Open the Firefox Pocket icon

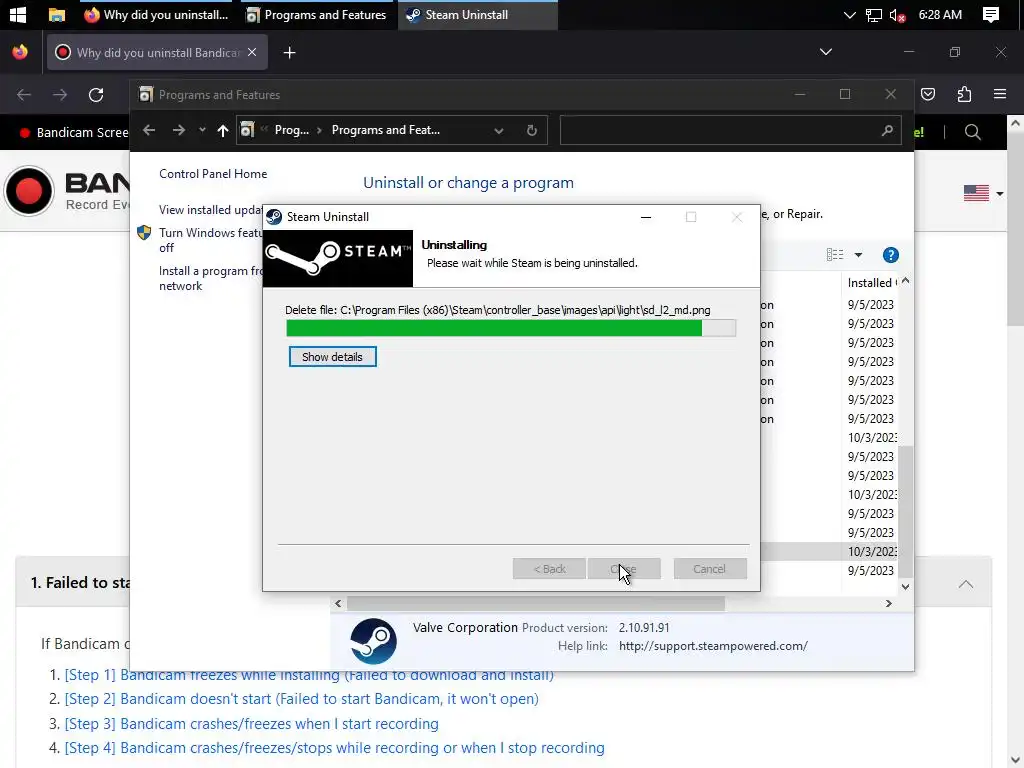(x=928, y=95)
